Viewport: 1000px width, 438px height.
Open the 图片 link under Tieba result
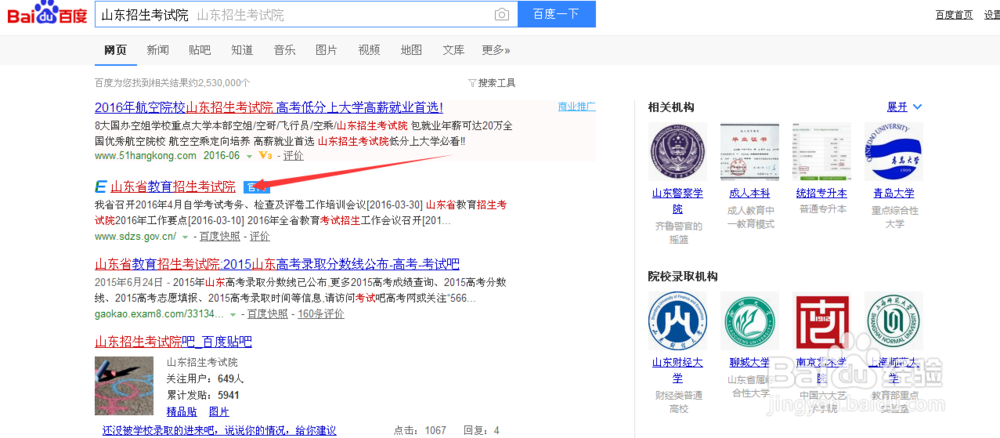(219, 411)
